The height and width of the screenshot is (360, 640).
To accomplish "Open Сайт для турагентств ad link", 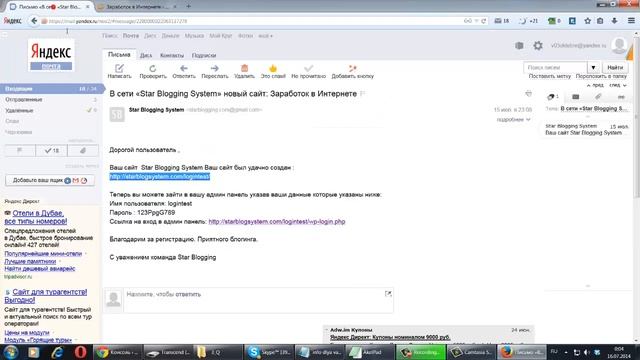I will pyautogui.click(x=46, y=296).
